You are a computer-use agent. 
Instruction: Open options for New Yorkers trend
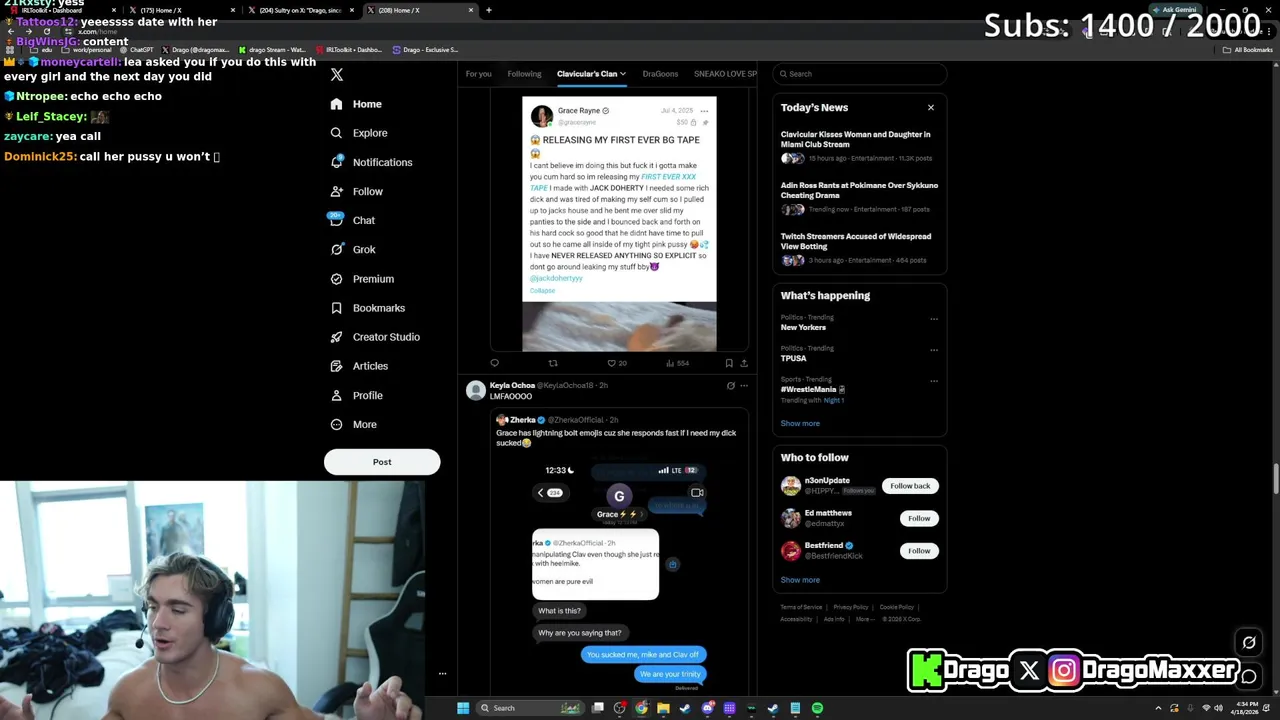pyautogui.click(x=934, y=319)
